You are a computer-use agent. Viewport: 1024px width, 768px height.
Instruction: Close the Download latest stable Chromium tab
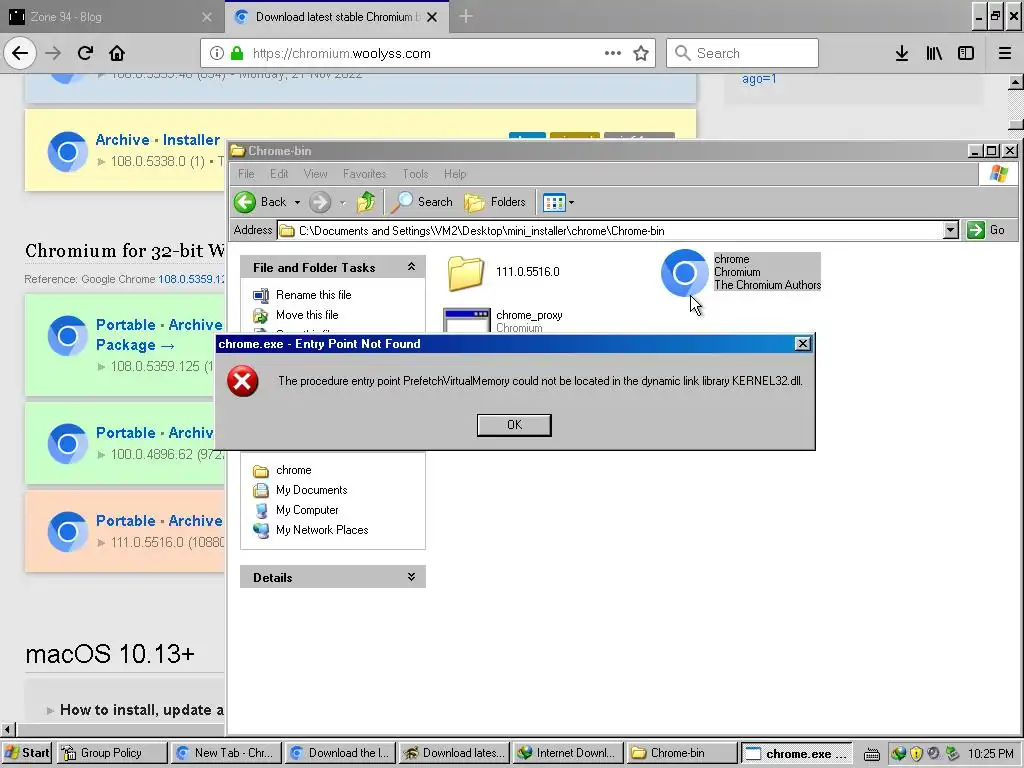point(432,17)
